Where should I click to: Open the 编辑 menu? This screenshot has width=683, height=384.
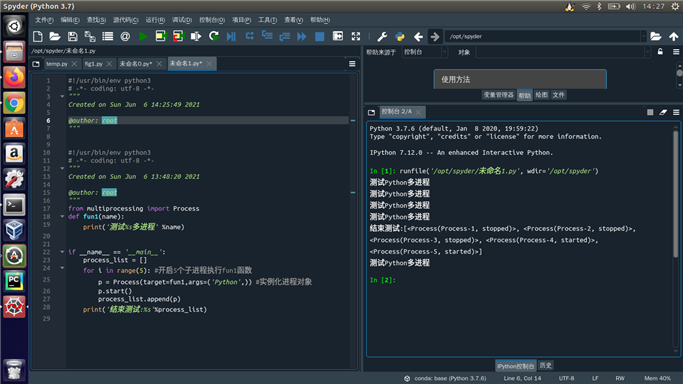pos(70,20)
